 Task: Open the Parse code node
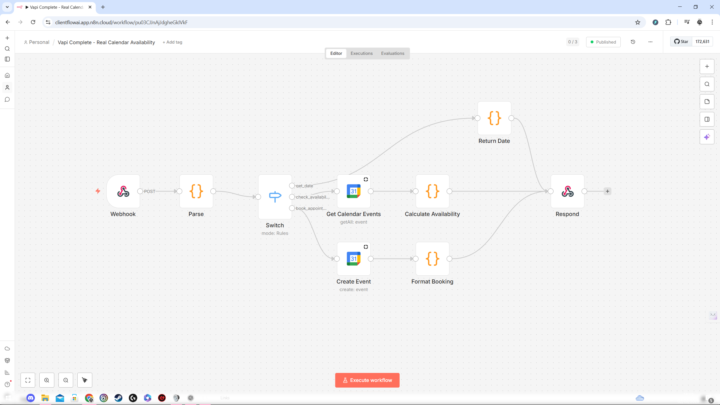tap(196, 191)
